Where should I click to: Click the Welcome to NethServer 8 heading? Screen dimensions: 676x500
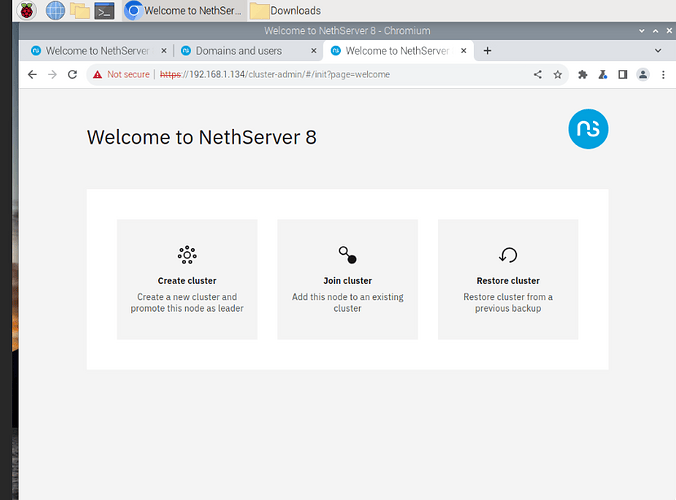pos(202,137)
